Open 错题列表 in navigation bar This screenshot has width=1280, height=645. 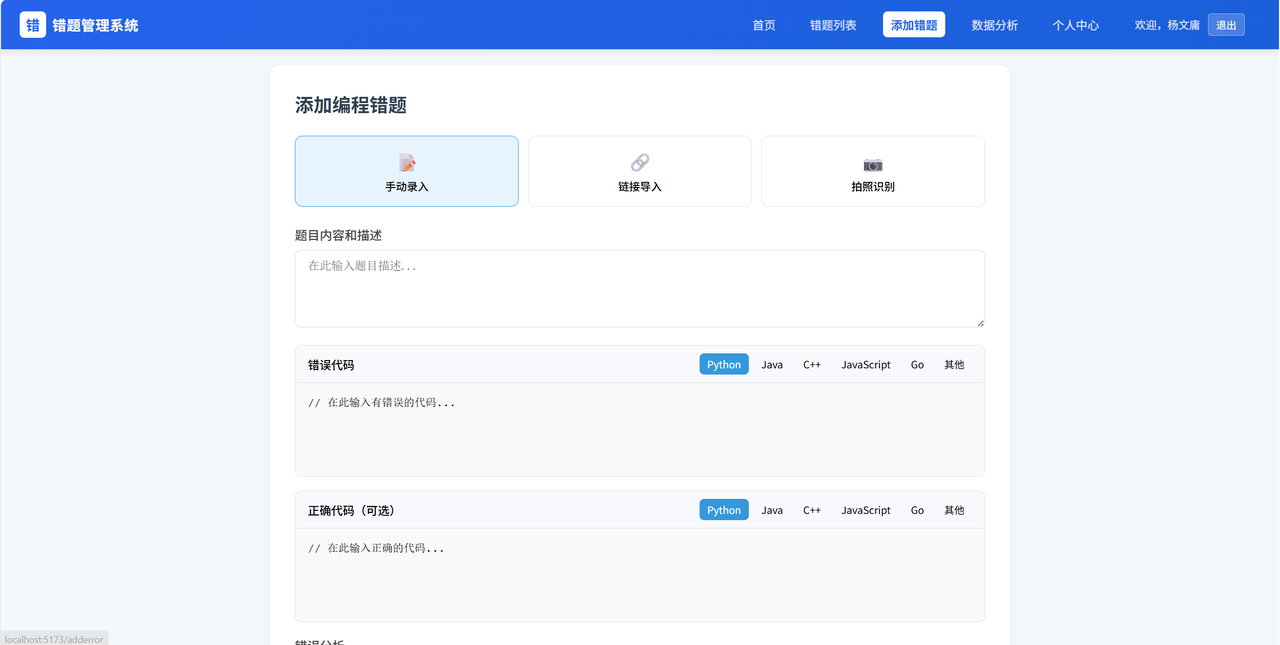coord(833,25)
